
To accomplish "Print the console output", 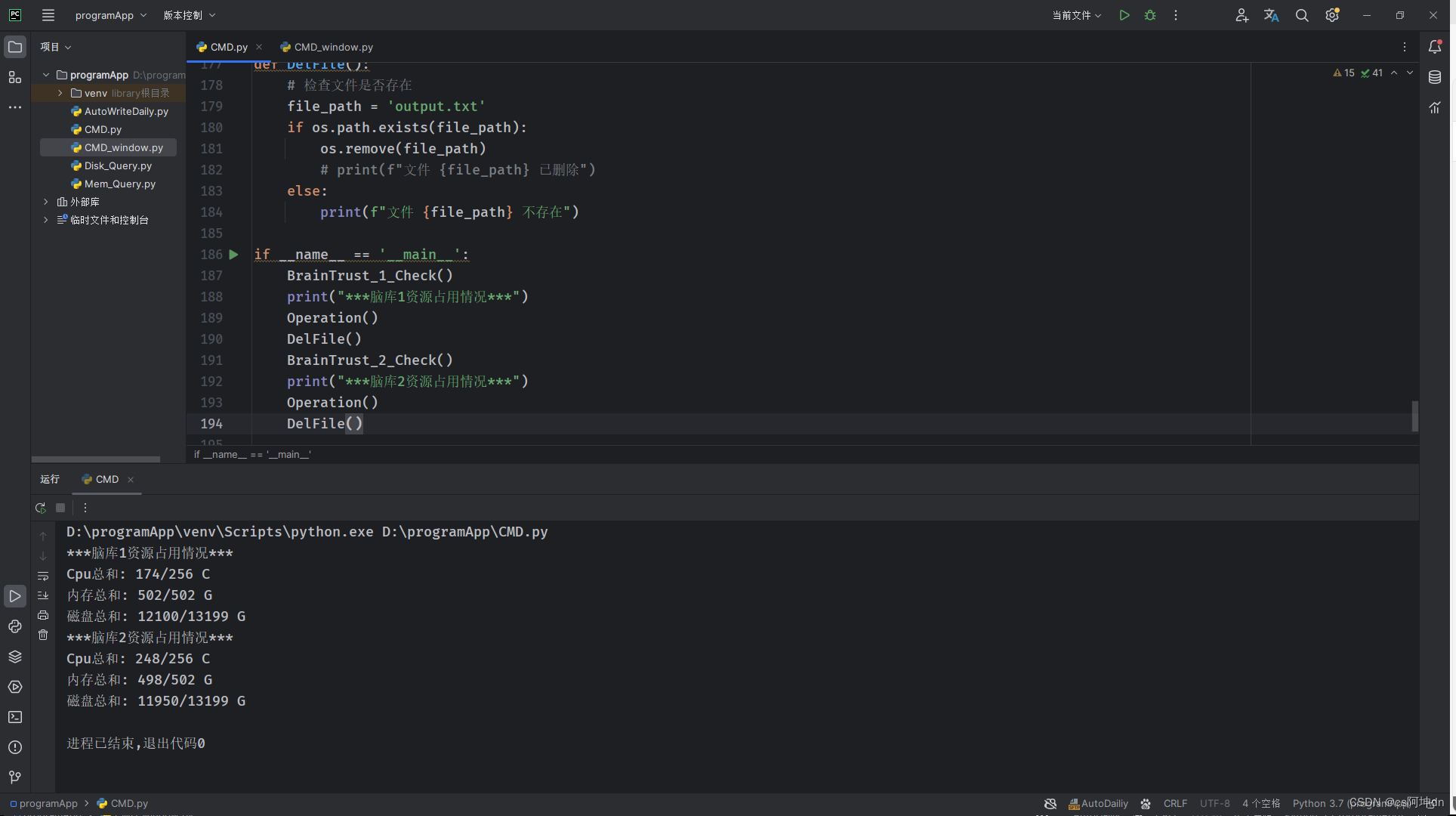I will tap(43, 615).
